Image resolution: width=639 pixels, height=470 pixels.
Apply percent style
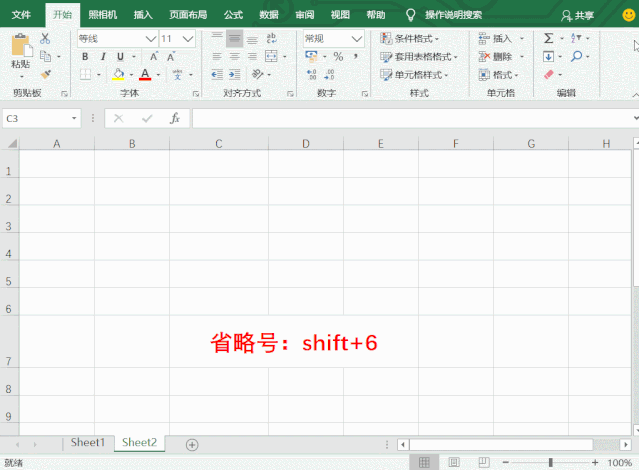tap(338, 56)
